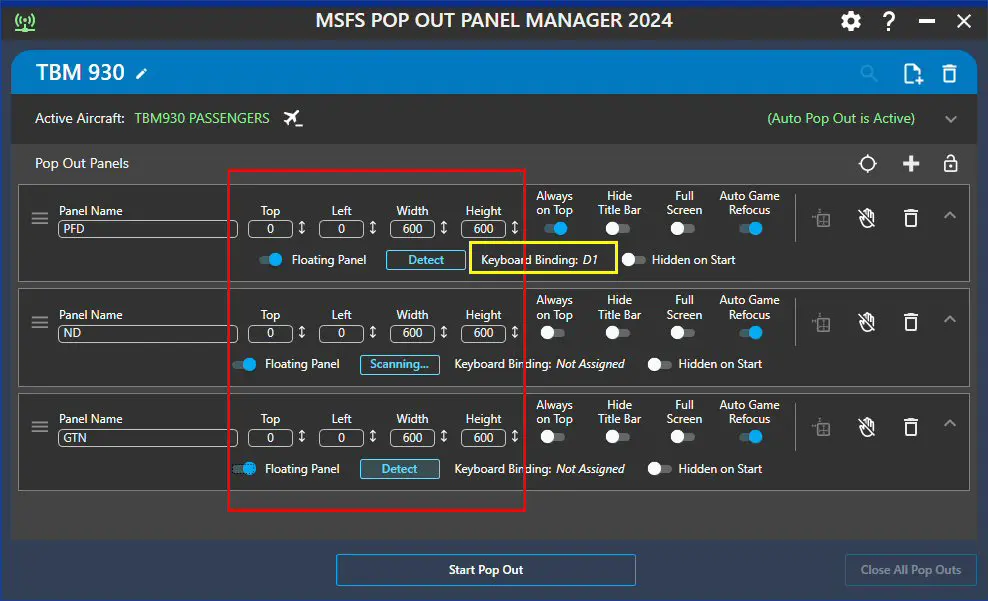Toggle Hidden on Start for ND panel

tap(660, 364)
